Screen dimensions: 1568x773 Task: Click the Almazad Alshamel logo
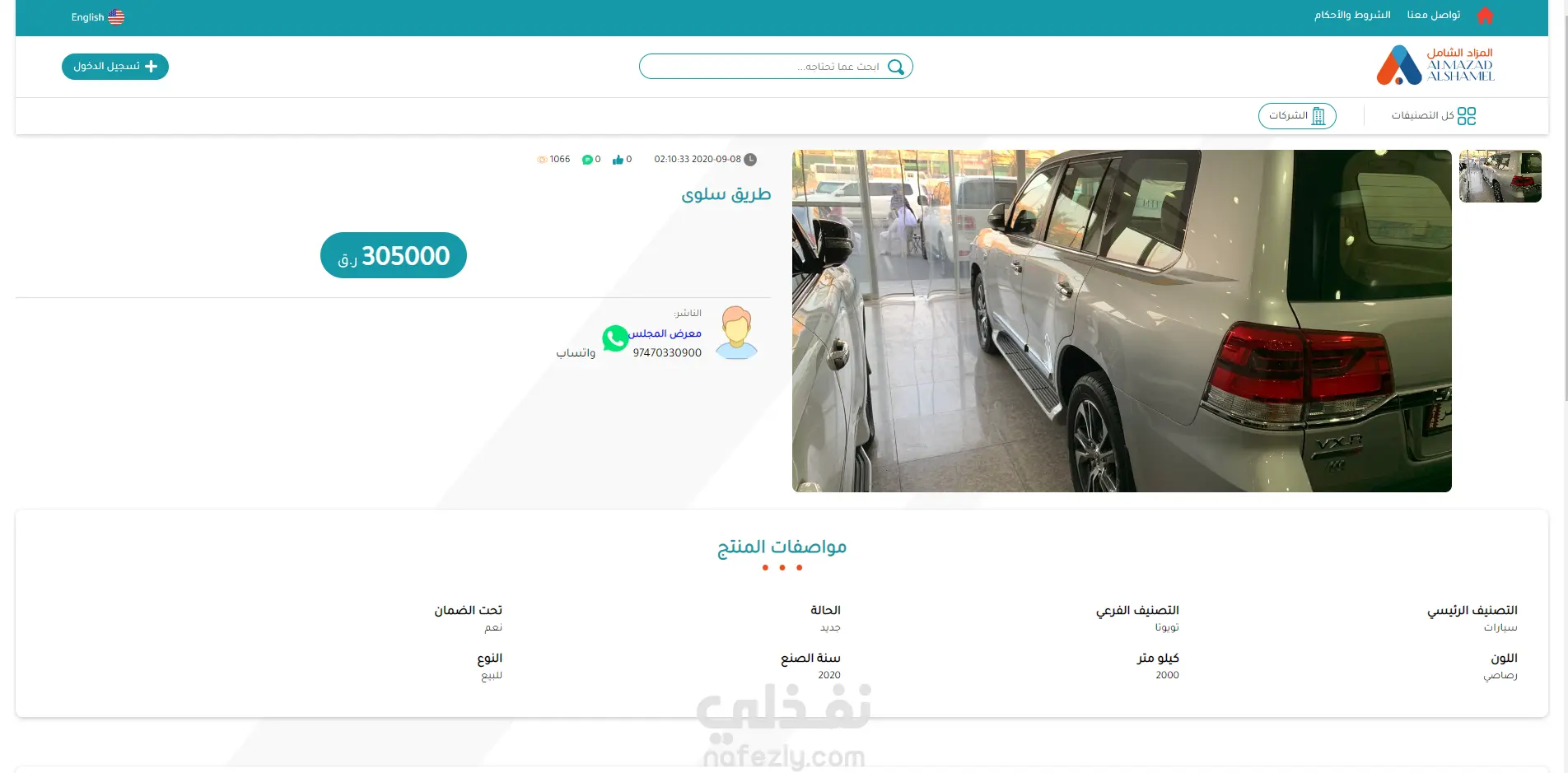click(x=1435, y=65)
